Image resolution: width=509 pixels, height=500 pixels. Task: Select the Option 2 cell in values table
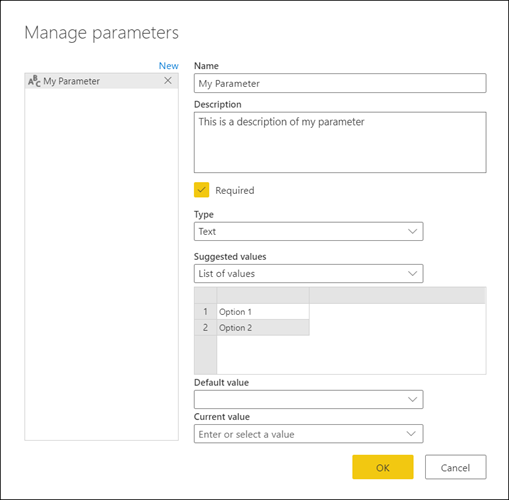point(263,327)
